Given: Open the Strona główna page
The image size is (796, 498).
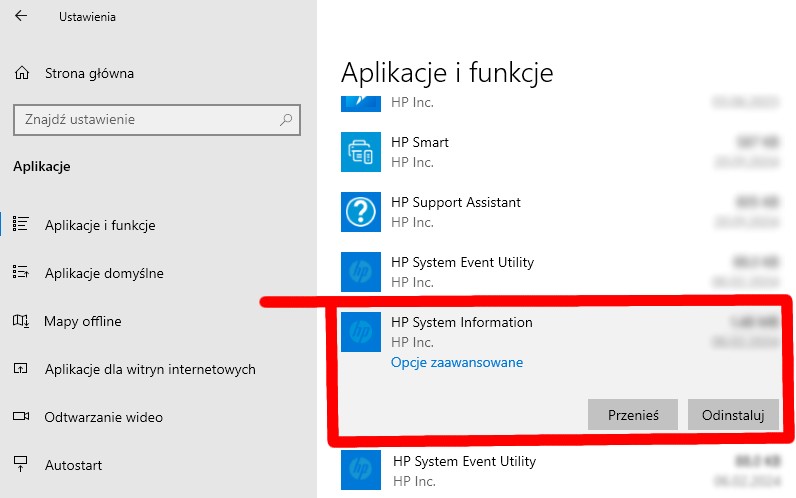Looking at the screenshot, I should tap(89, 74).
